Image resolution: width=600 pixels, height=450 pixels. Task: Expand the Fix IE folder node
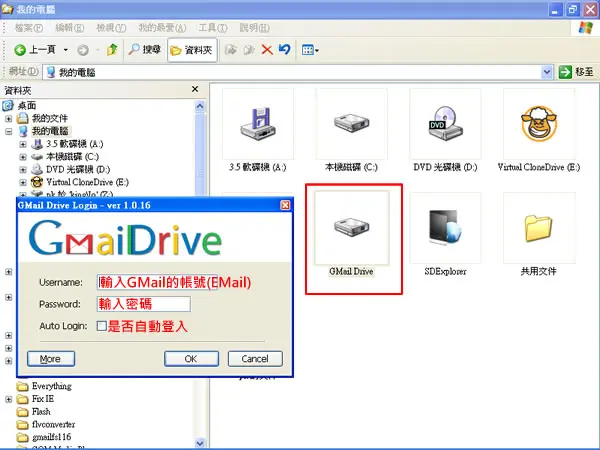tap(8, 399)
